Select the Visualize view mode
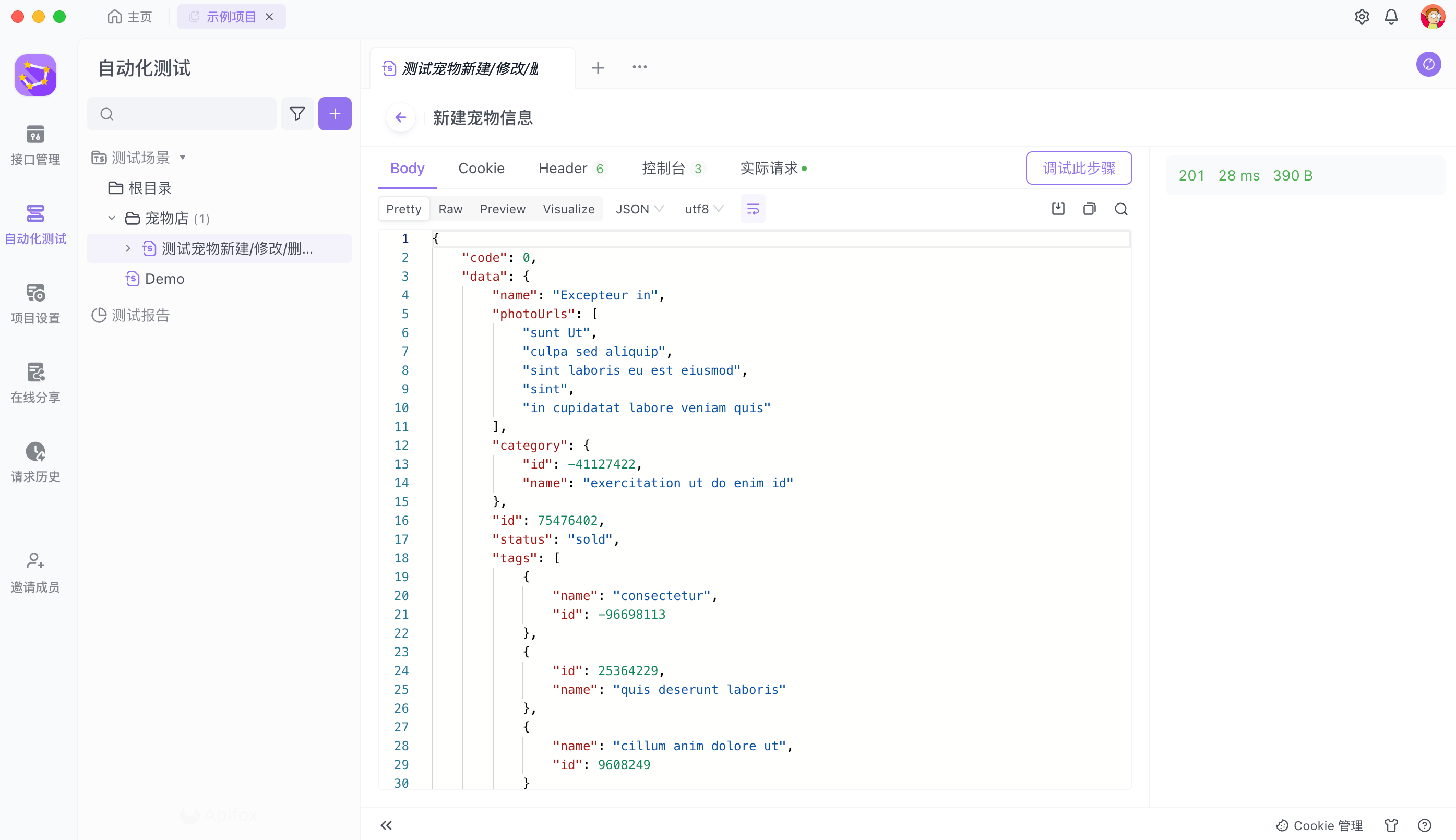The image size is (1456, 840). 568,209
